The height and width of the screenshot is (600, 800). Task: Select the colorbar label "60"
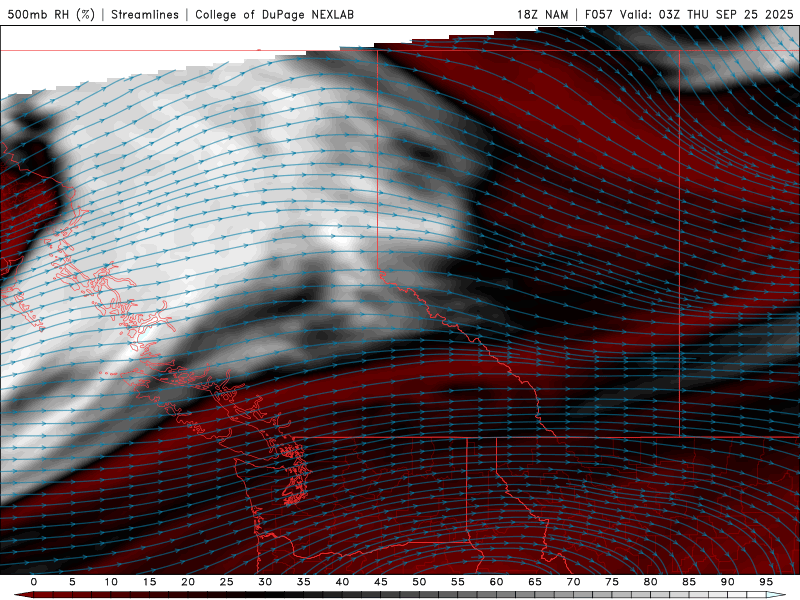tap(496, 582)
